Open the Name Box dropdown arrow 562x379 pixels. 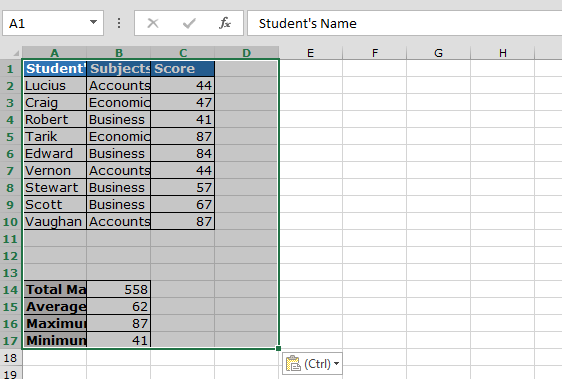point(93,22)
